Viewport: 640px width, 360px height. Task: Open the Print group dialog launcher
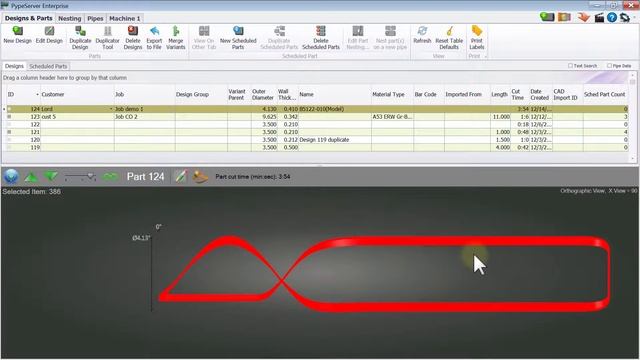point(486,56)
